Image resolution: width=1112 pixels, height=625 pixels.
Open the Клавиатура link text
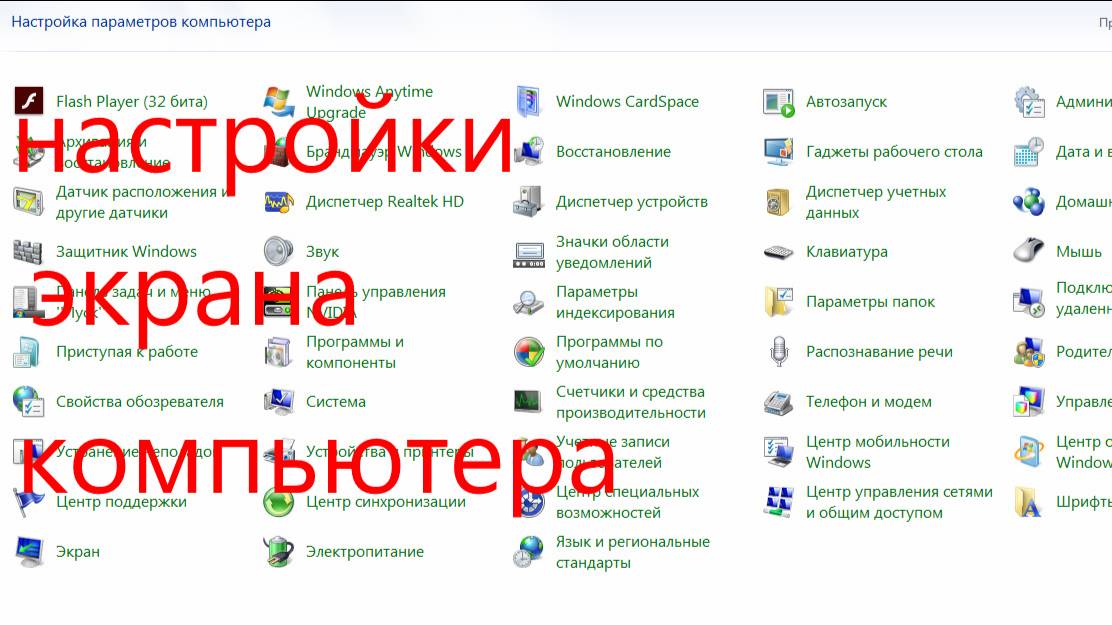847,252
